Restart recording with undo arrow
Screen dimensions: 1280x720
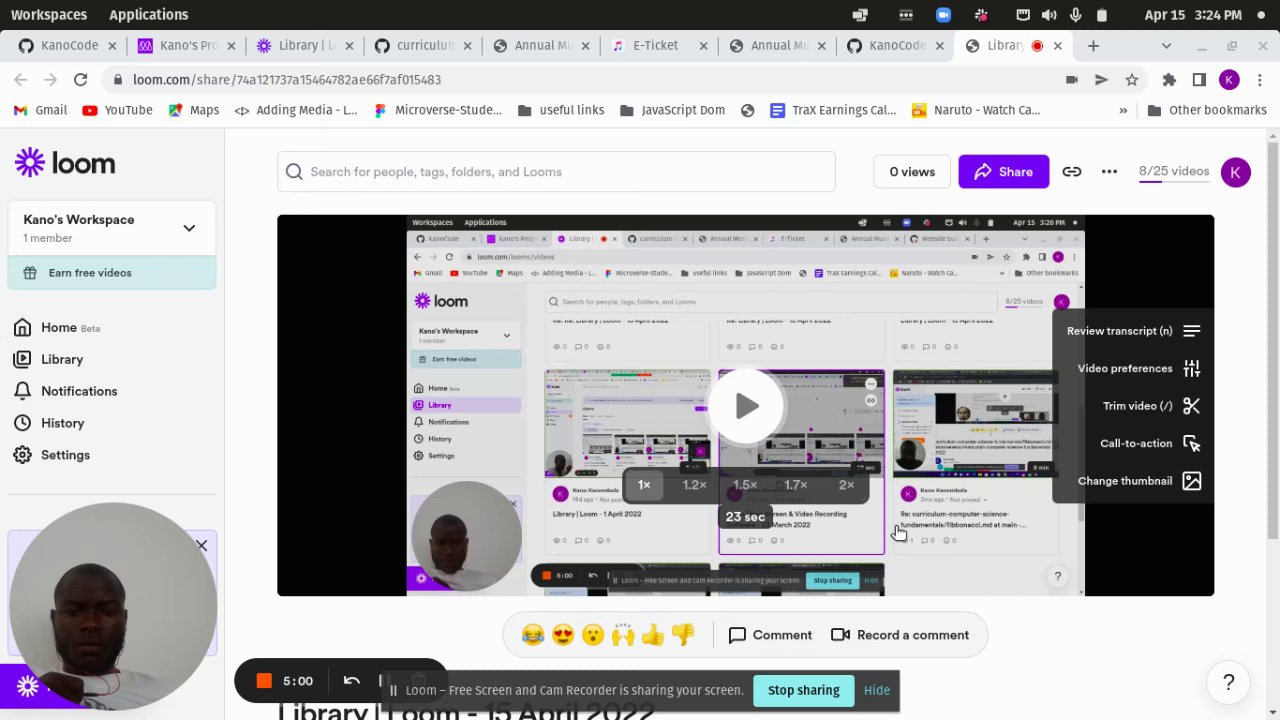point(351,681)
